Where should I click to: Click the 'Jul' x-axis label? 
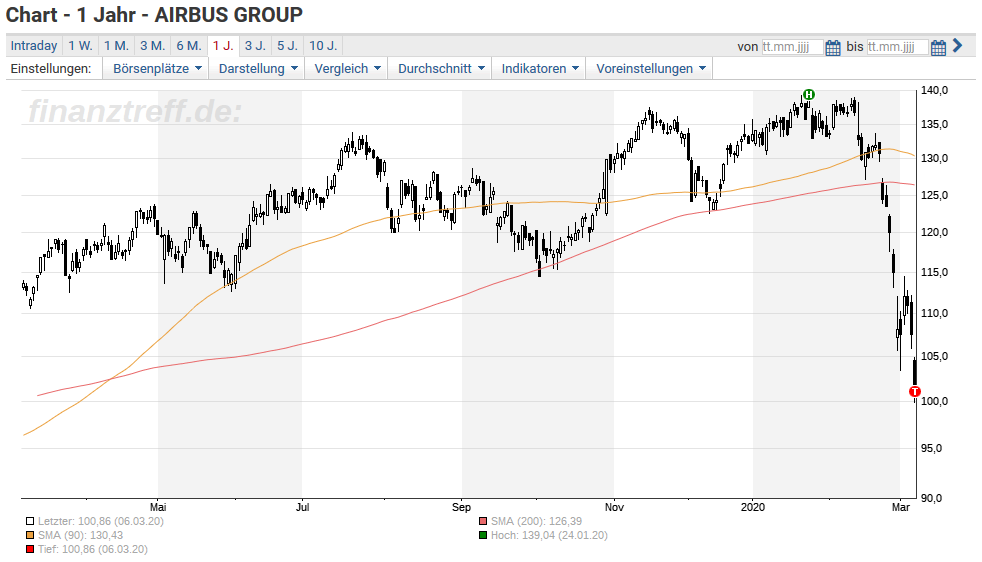302,507
